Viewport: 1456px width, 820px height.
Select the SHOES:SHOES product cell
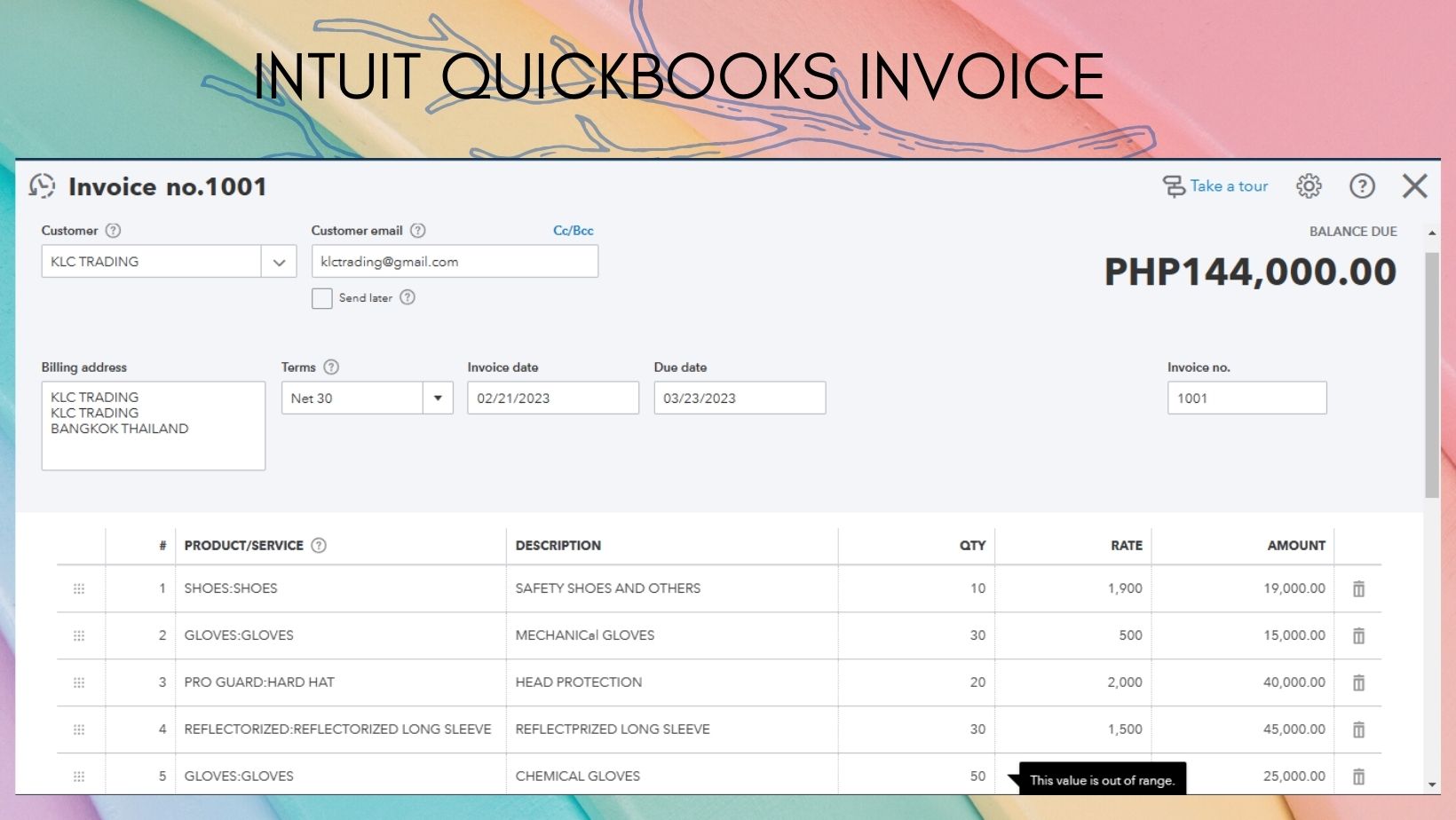click(341, 588)
